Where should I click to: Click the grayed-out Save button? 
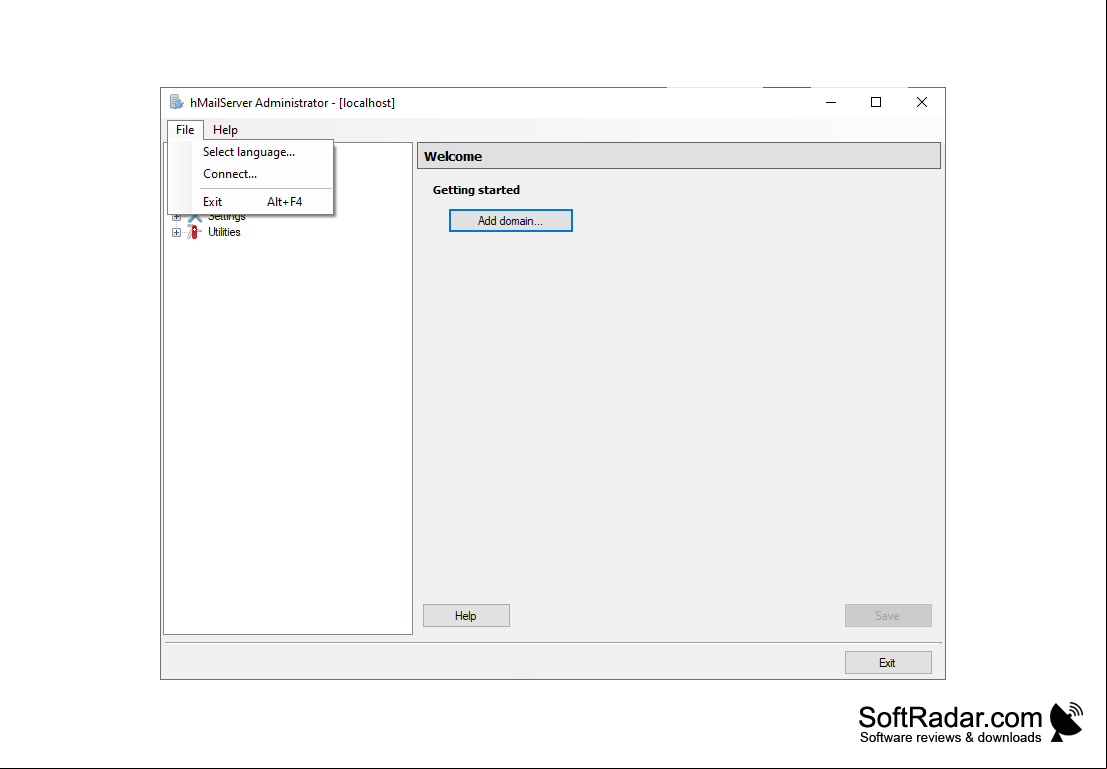(888, 616)
